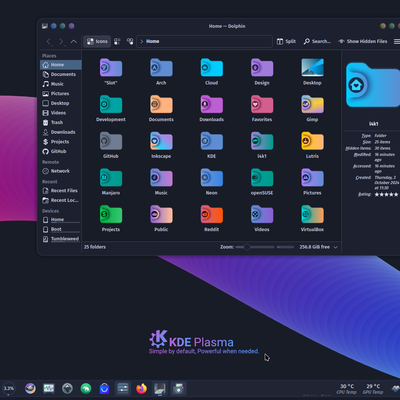Select the l4k1 folder icon in file view
Viewport: 400px width, 400px height.
pos(262,141)
